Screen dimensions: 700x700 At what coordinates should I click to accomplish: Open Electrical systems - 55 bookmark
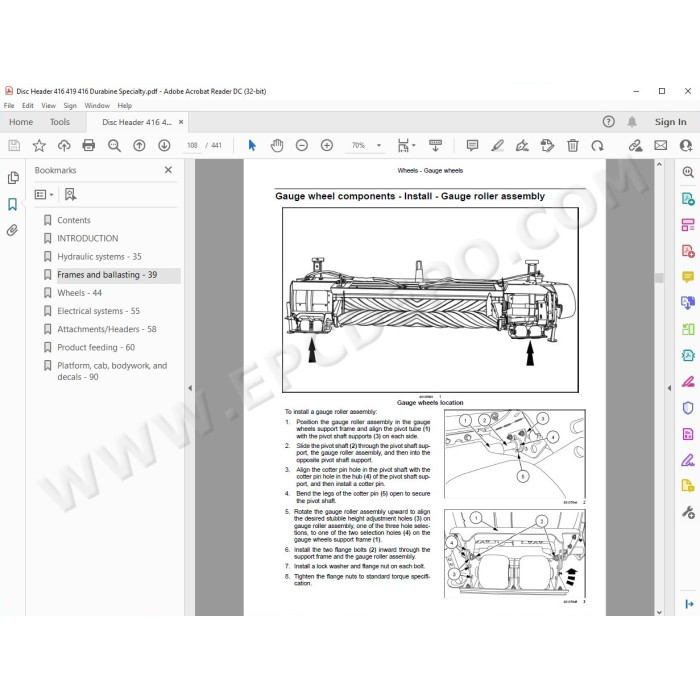(x=98, y=311)
